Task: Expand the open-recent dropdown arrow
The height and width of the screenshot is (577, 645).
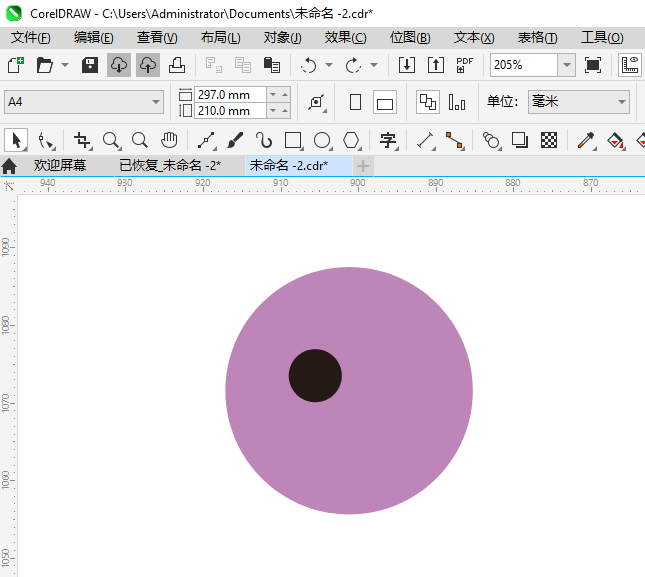Action: coord(65,65)
